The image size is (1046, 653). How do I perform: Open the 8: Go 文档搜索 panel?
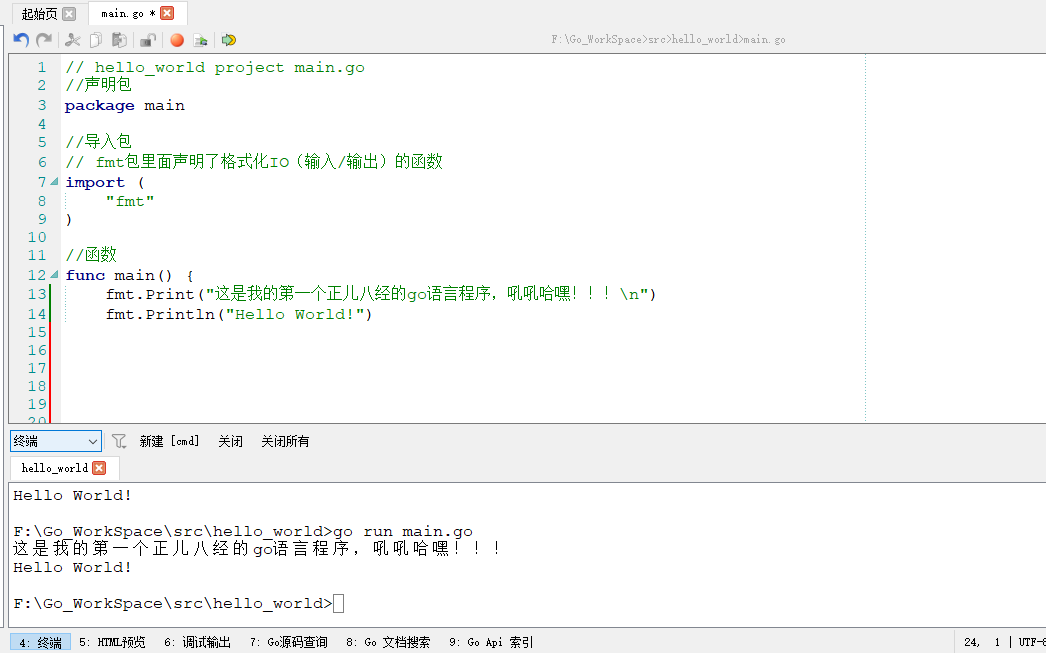click(x=388, y=642)
